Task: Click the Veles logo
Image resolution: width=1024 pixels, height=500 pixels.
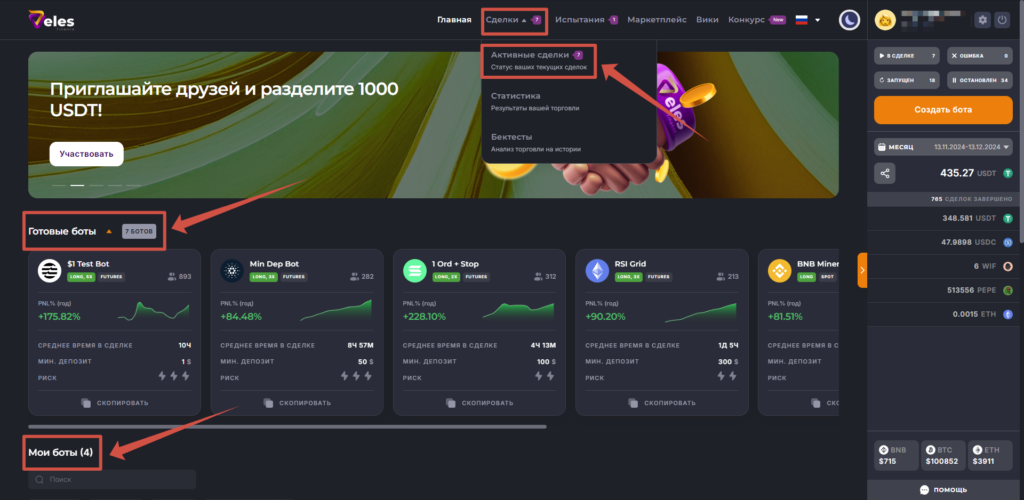Action: 50,20
